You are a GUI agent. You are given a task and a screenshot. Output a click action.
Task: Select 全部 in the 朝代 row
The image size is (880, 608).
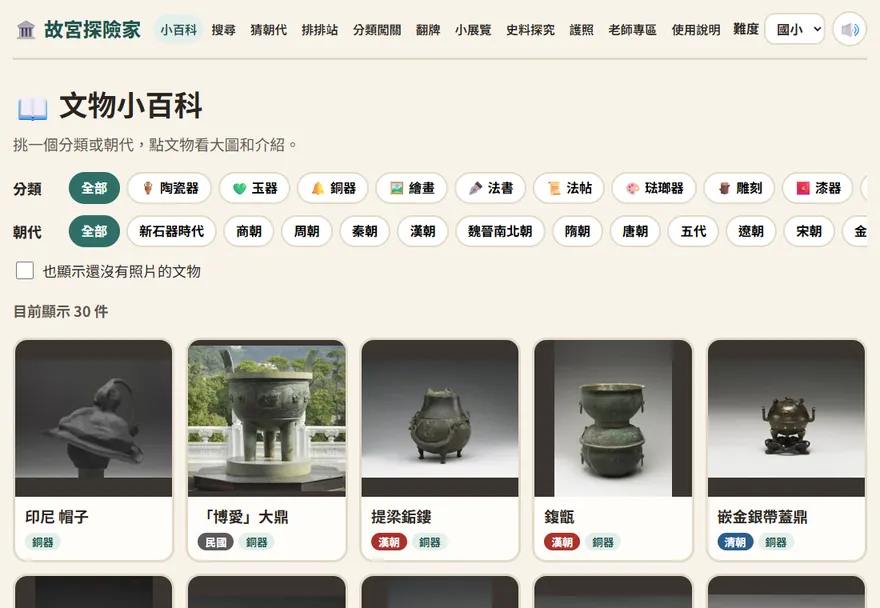pyautogui.click(x=94, y=231)
